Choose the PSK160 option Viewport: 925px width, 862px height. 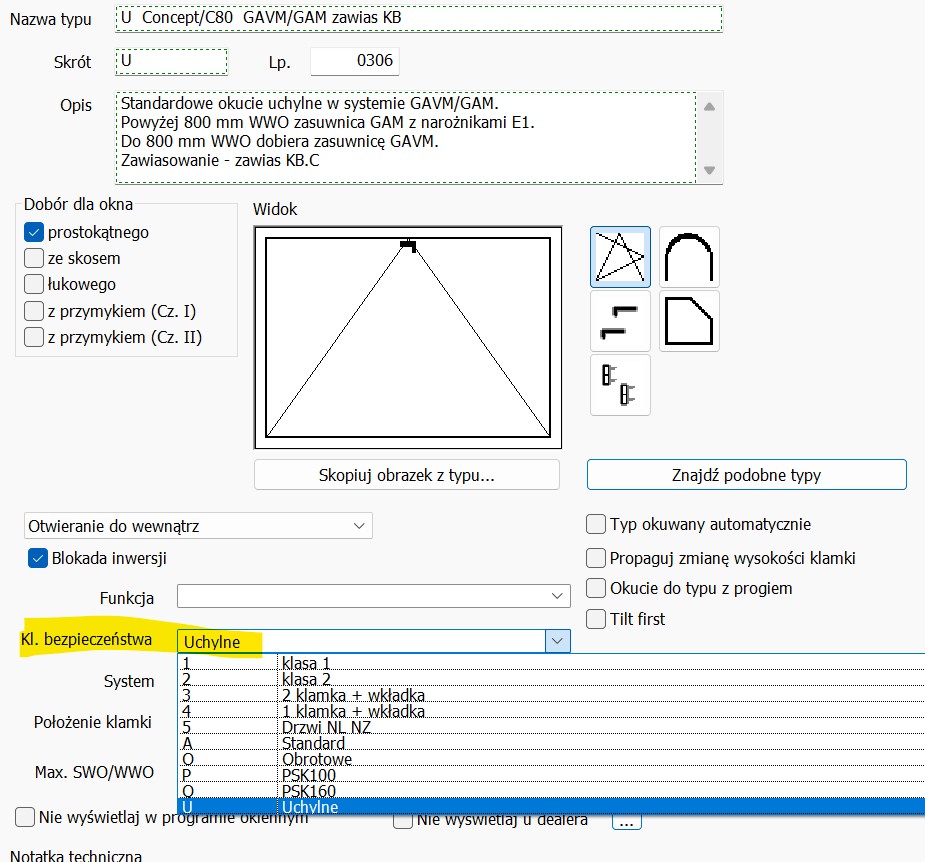(551, 791)
